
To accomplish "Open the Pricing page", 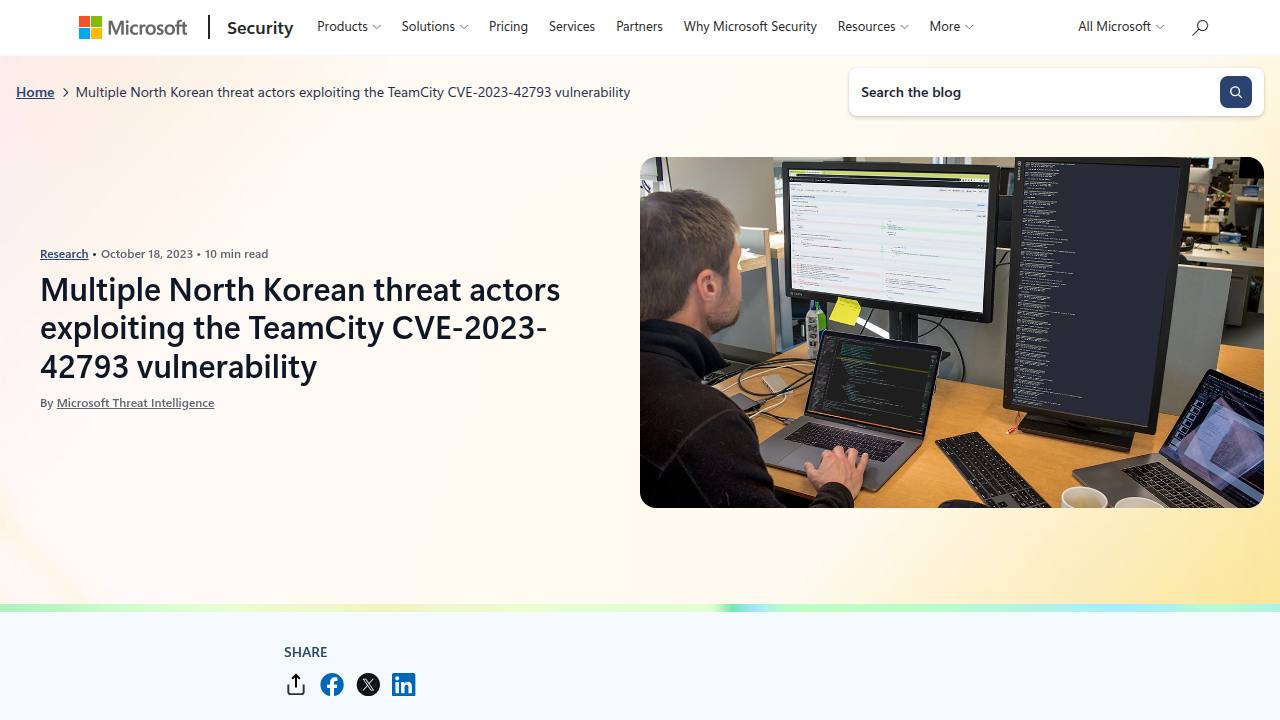I will pos(508,27).
